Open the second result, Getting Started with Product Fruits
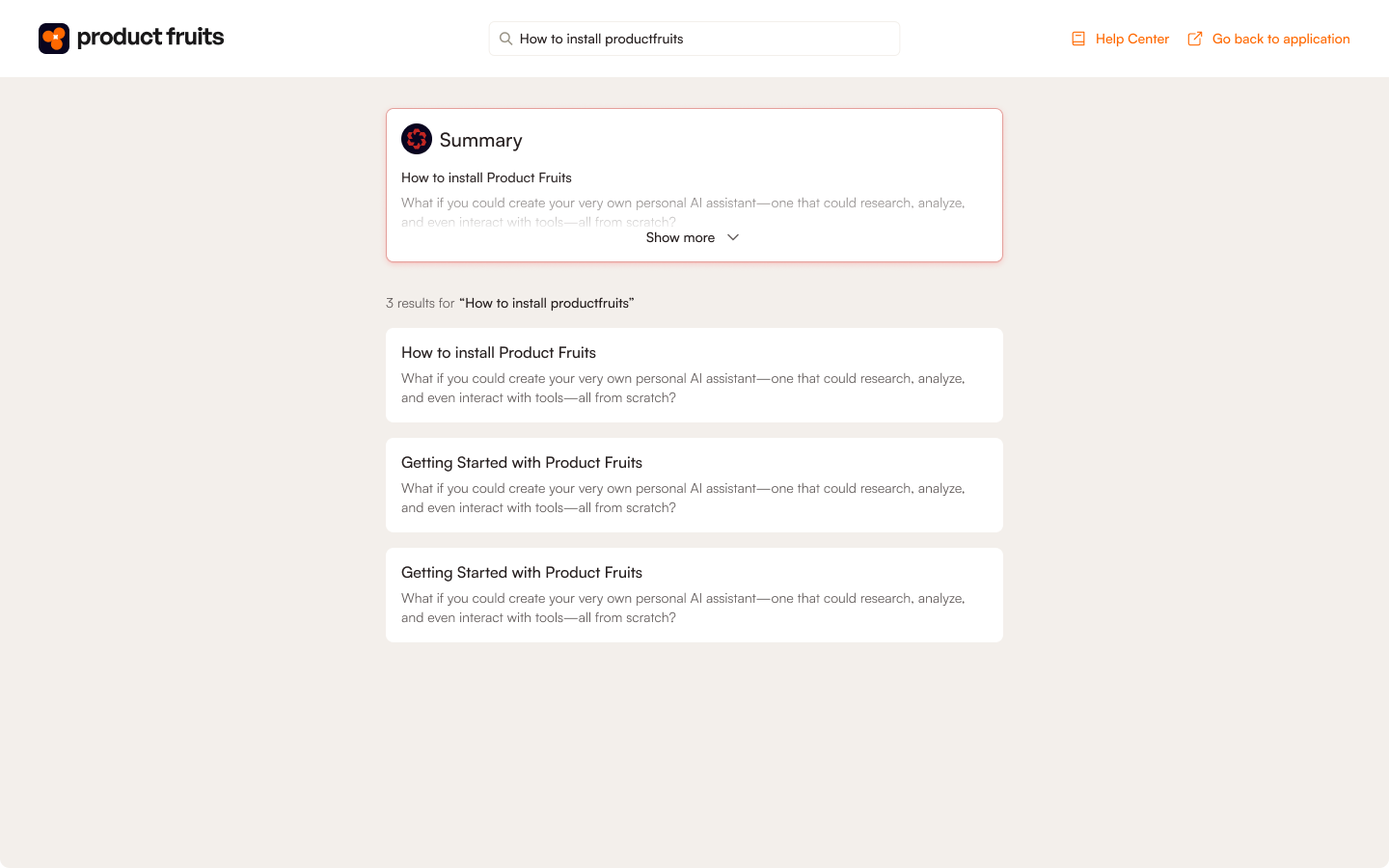Screen dimensions: 1389x868 pos(522,463)
